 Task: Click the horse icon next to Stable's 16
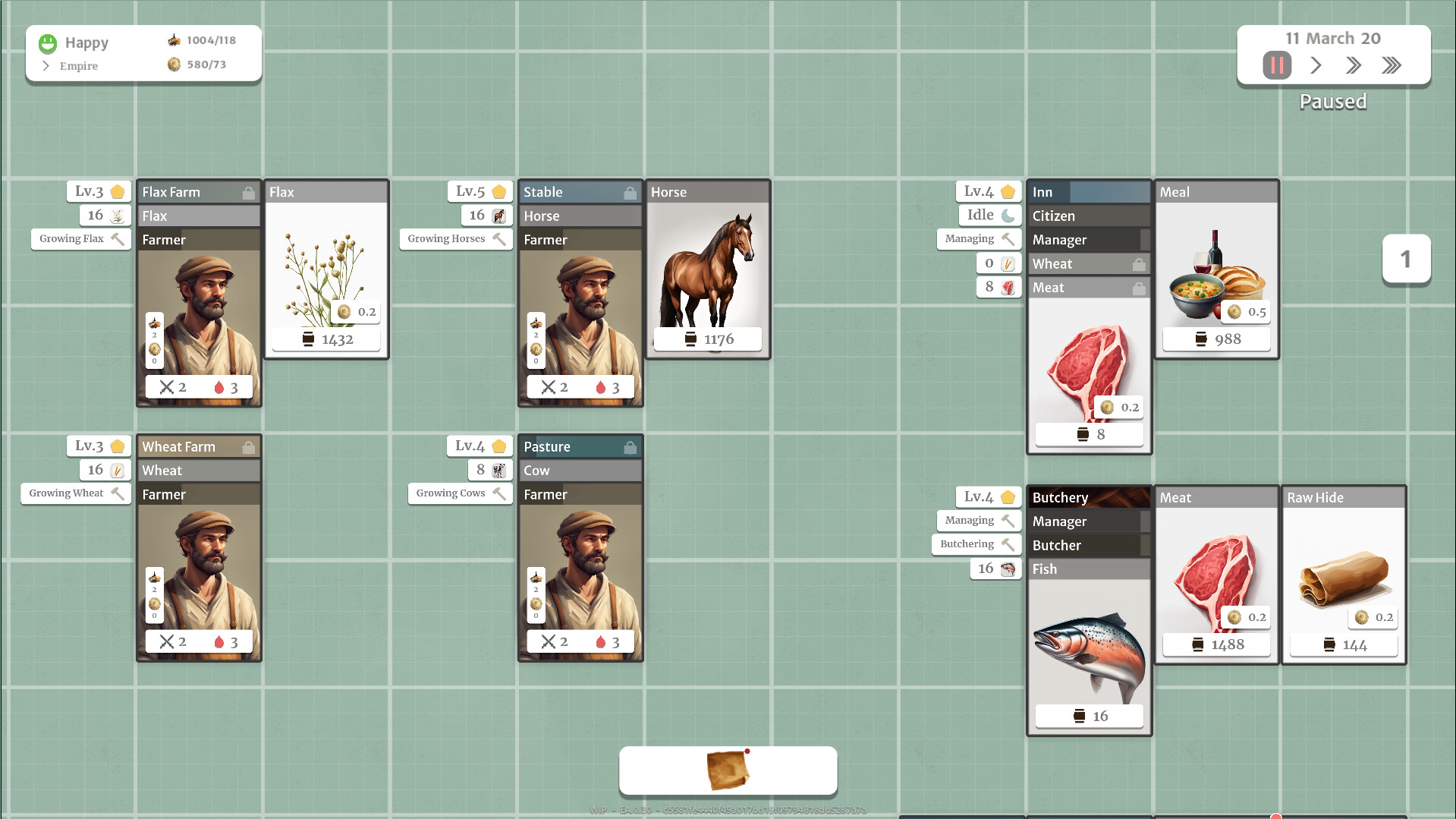click(x=499, y=216)
